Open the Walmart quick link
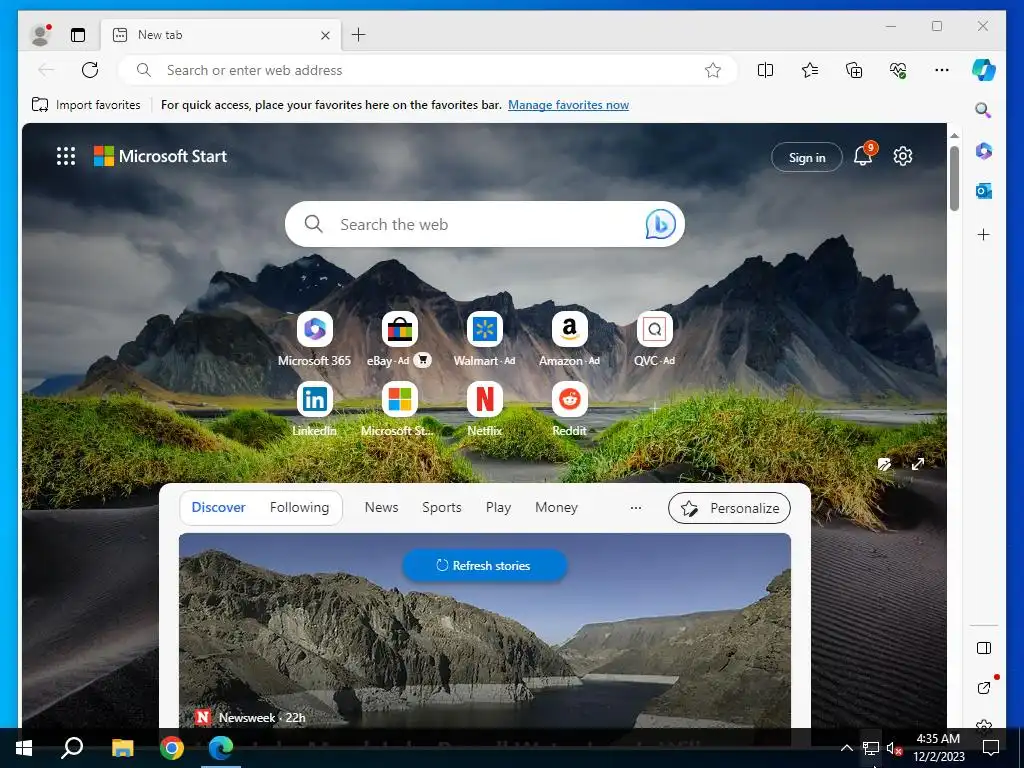 [x=485, y=339]
